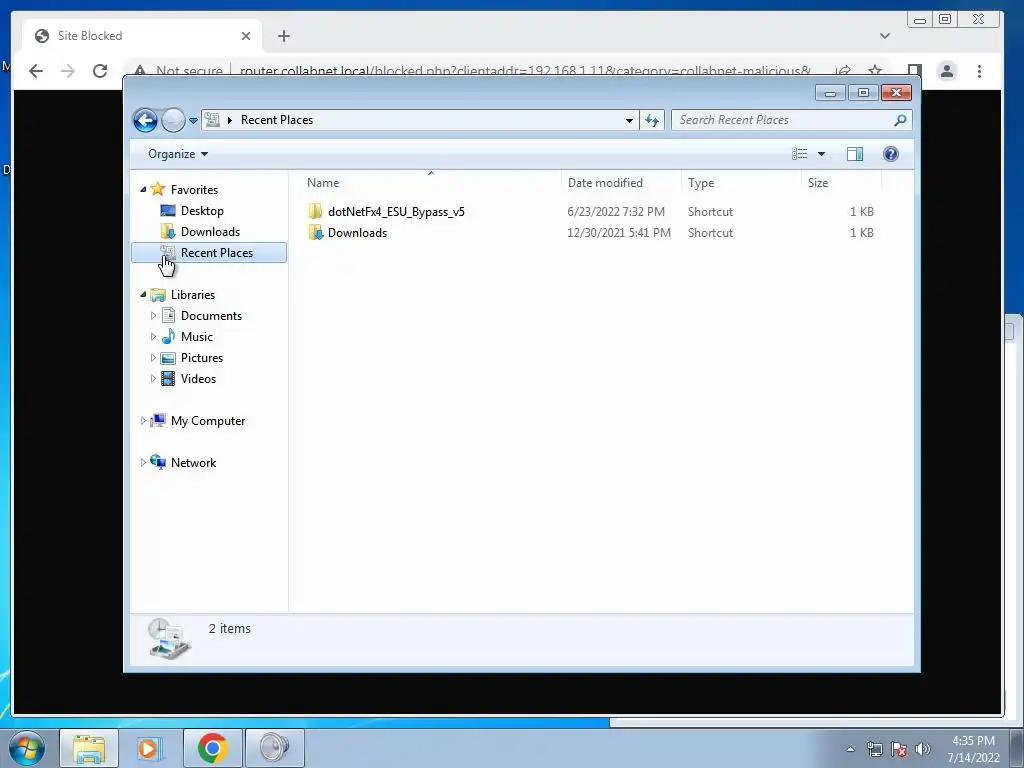Select My Computer in the navigation pane
This screenshot has width=1024, height=768.
207,421
